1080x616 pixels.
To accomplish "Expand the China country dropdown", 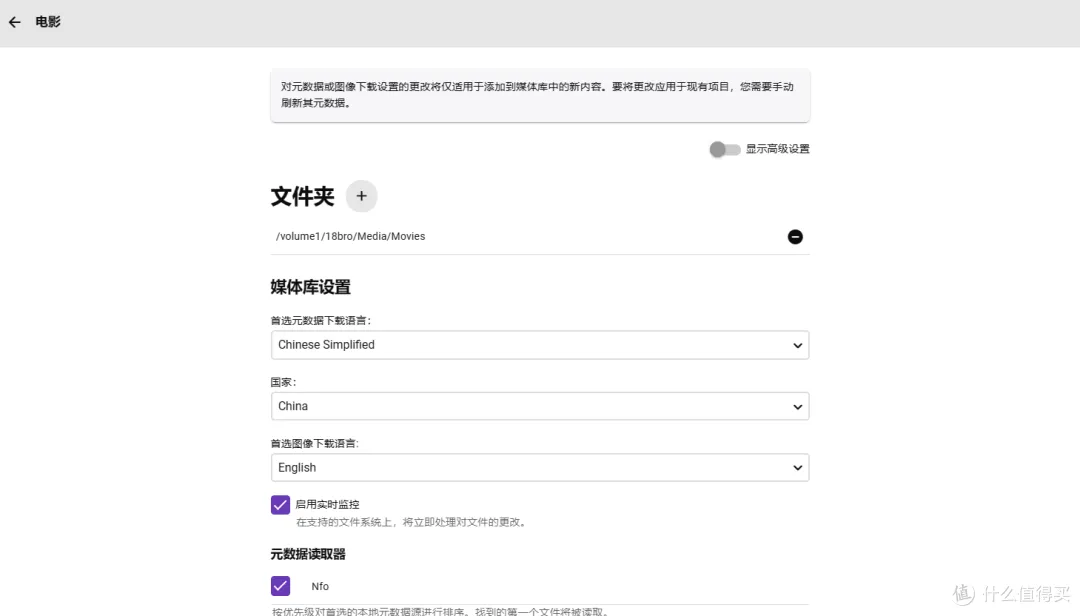I will (540, 406).
